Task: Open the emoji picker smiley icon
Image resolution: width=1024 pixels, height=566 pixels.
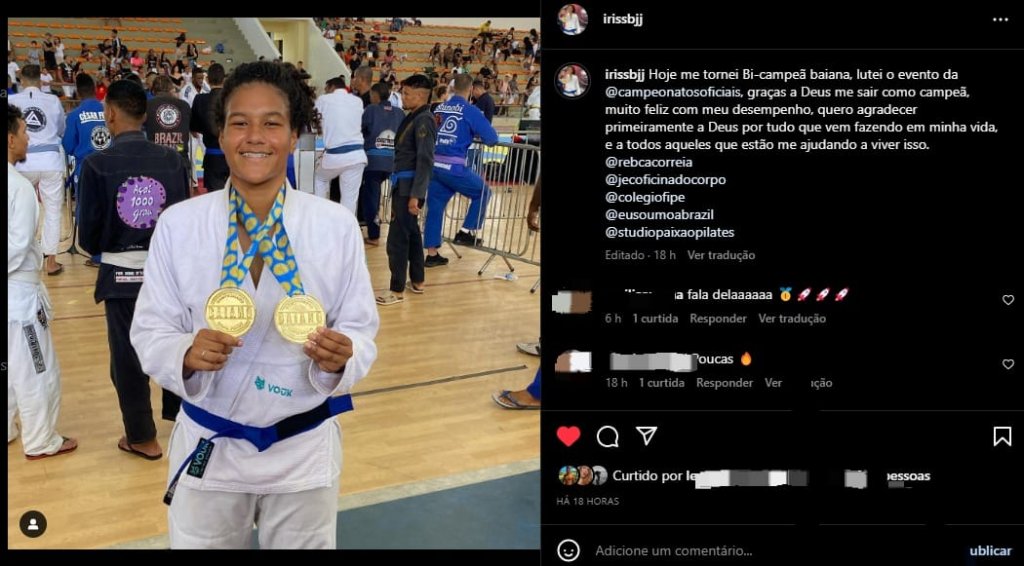Action: click(x=568, y=550)
